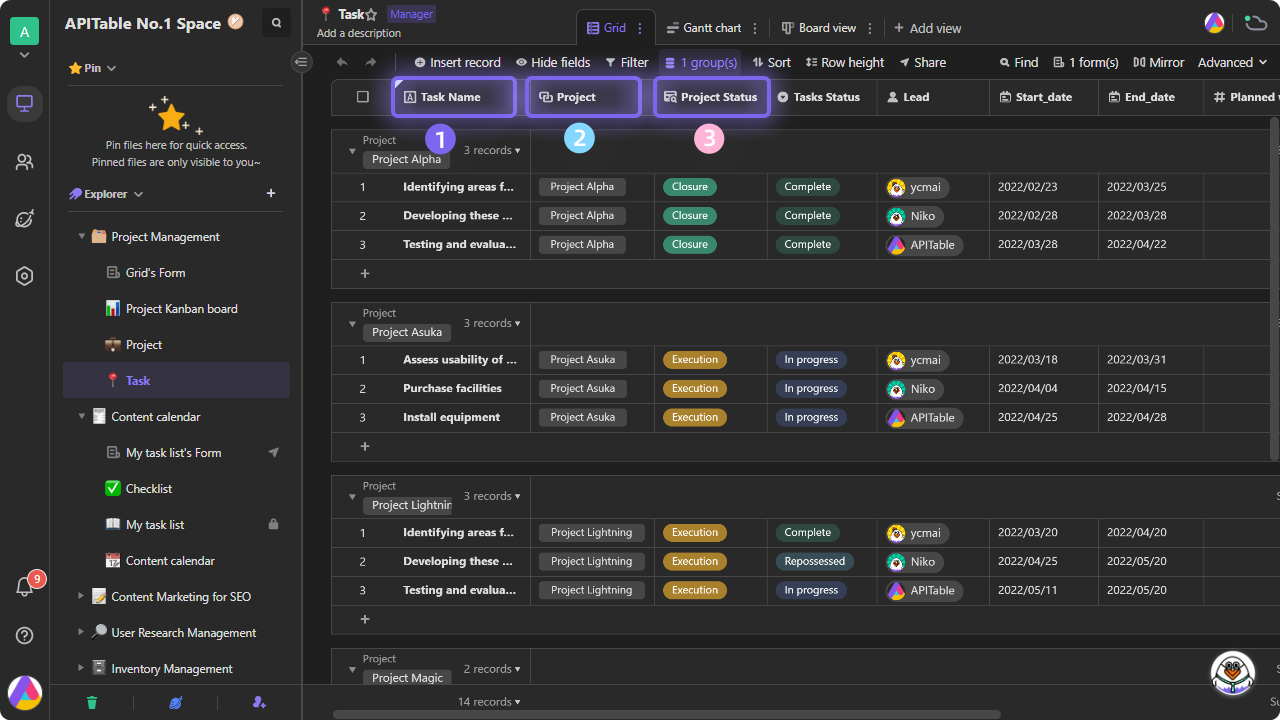Open Row height setting
This screenshot has height=720, width=1280.
click(x=845, y=62)
